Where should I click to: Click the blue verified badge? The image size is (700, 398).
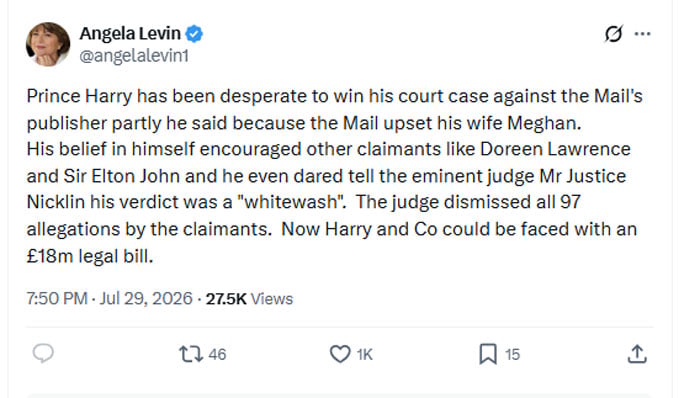tap(194, 34)
